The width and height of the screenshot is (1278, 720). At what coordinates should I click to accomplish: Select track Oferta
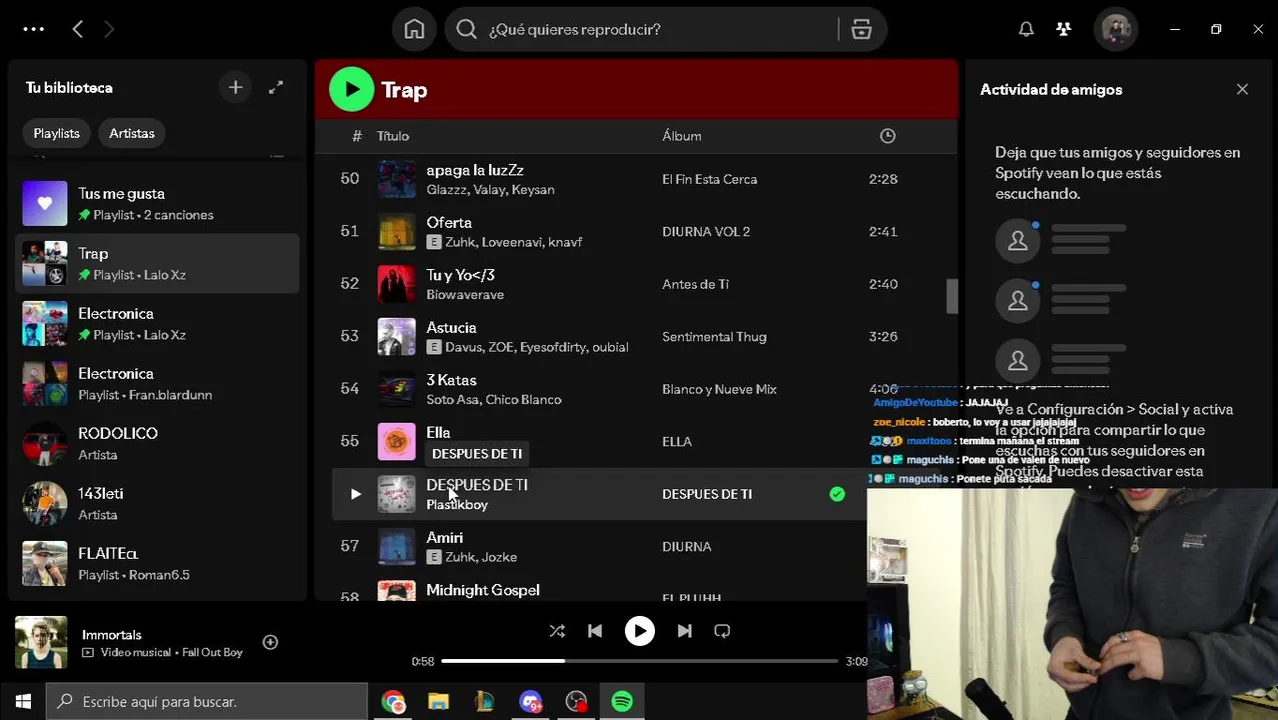click(449, 222)
